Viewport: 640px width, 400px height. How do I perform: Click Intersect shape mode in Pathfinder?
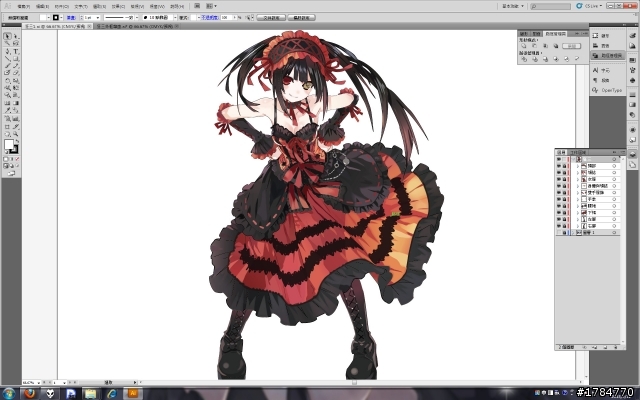pyautogui.click(x=545, y=46)
